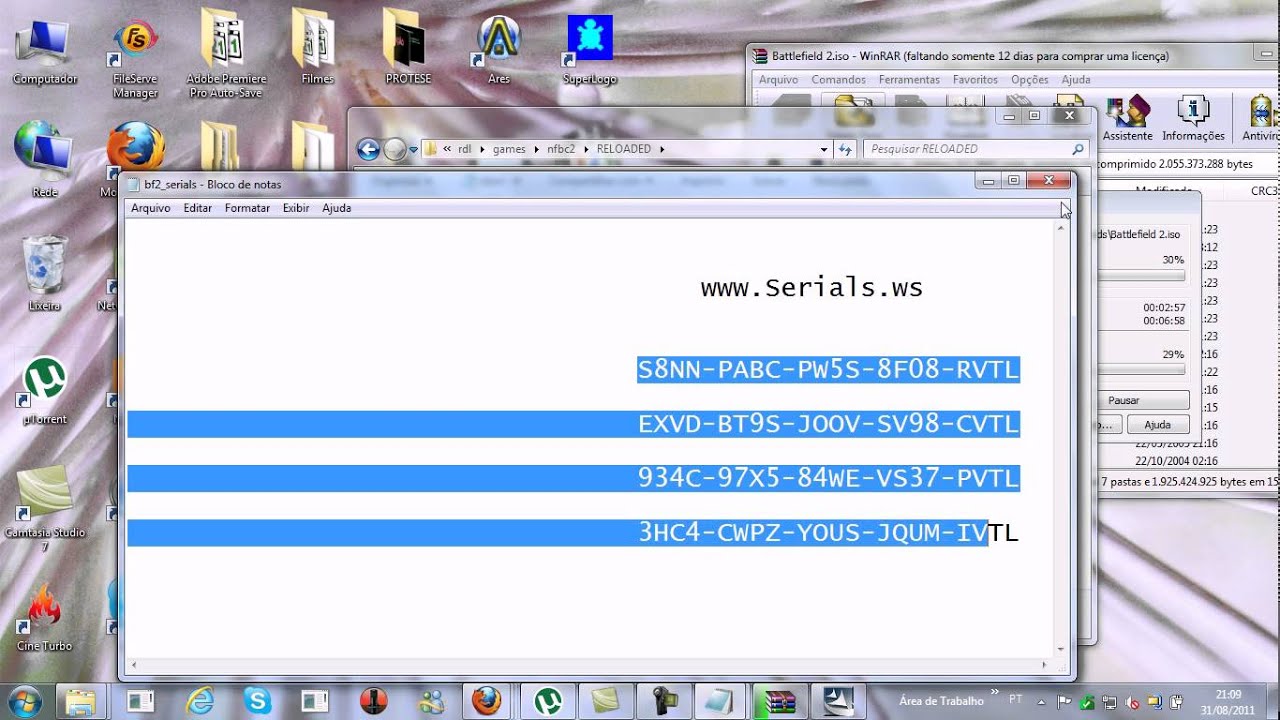Click the www.Serials.ws text line in Notepad
Screen dimensions: 1280x720
[x=811, y=288]
